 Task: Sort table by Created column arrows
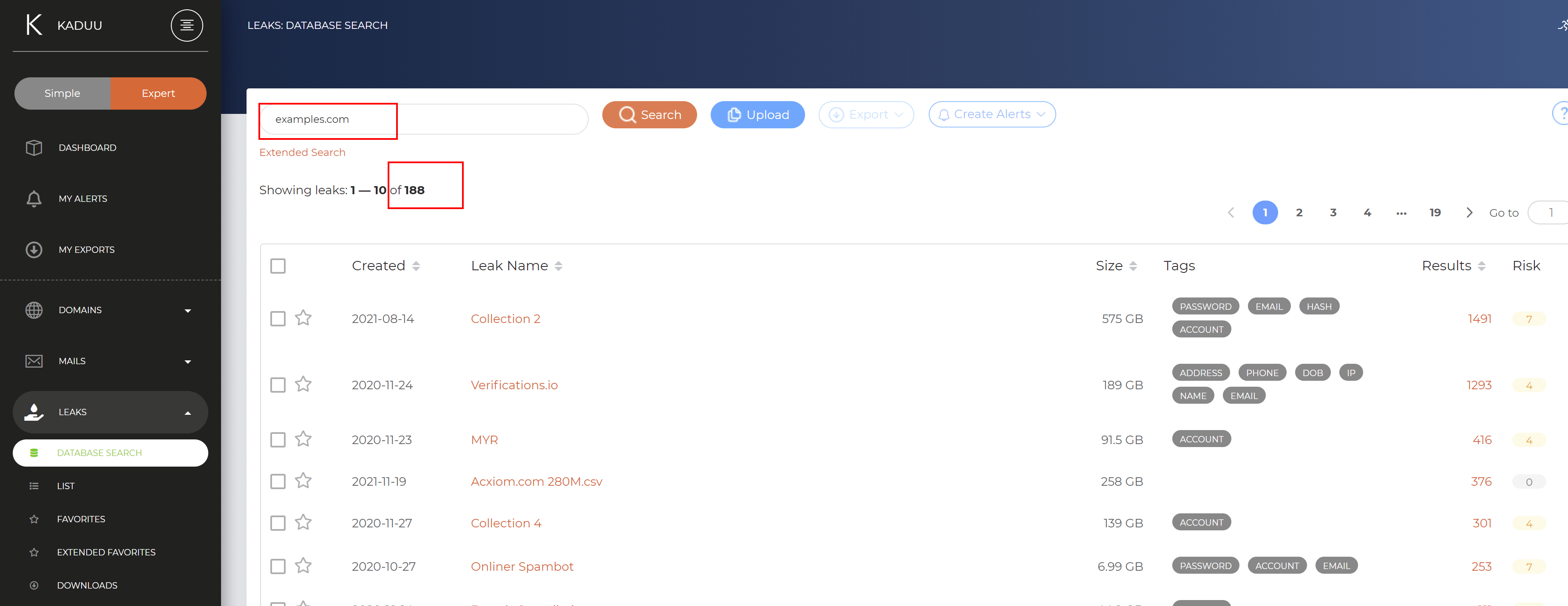[x=416, y=266]
